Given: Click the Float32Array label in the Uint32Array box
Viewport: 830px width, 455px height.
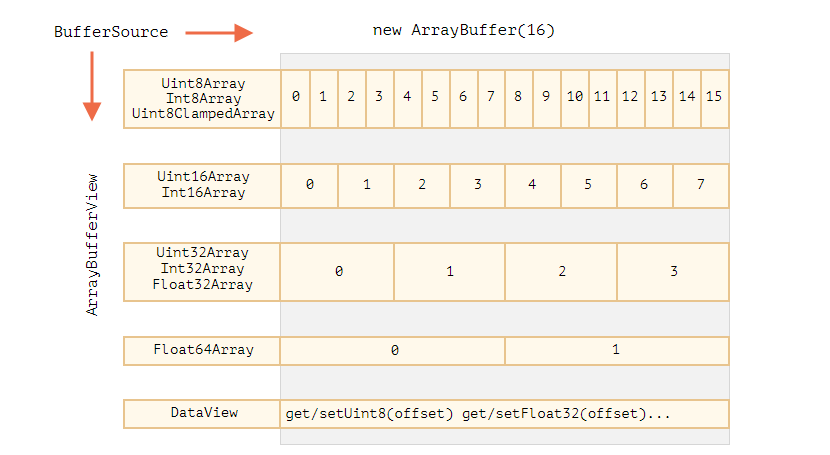Looking at the screenshot, I should point(203,285).
